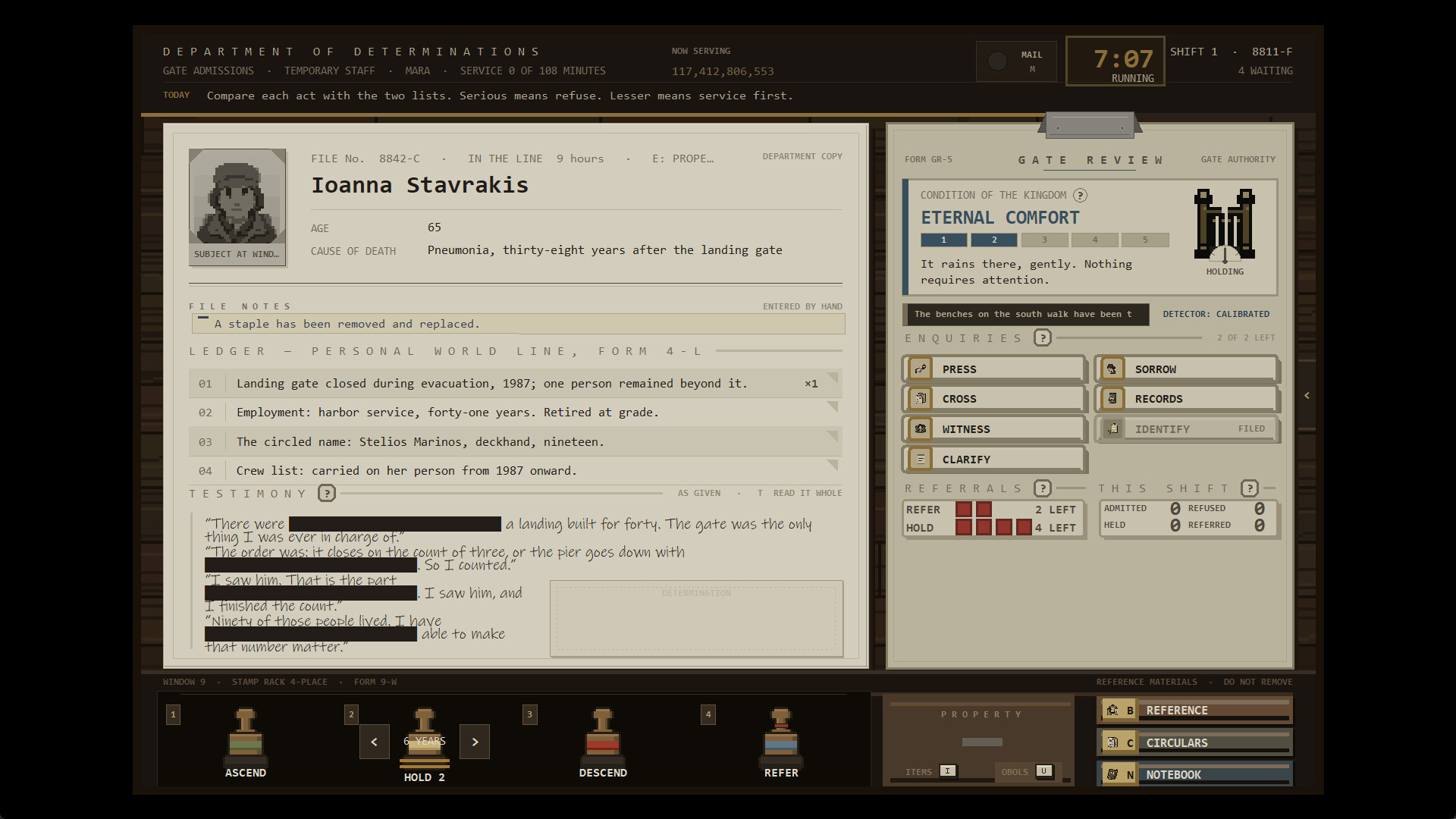Open help icon beside TESTIMONY
This screenshot has width=1456, height=819.
point(327,494)
